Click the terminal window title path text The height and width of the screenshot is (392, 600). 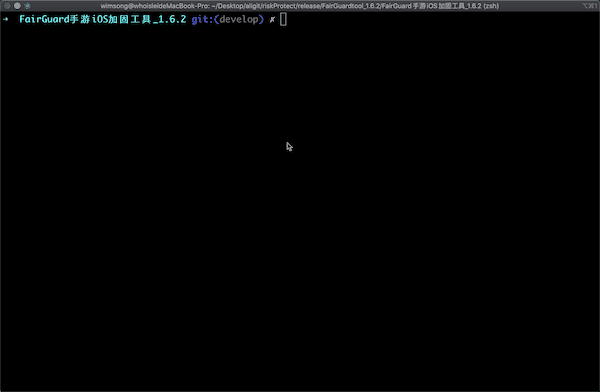300,6
